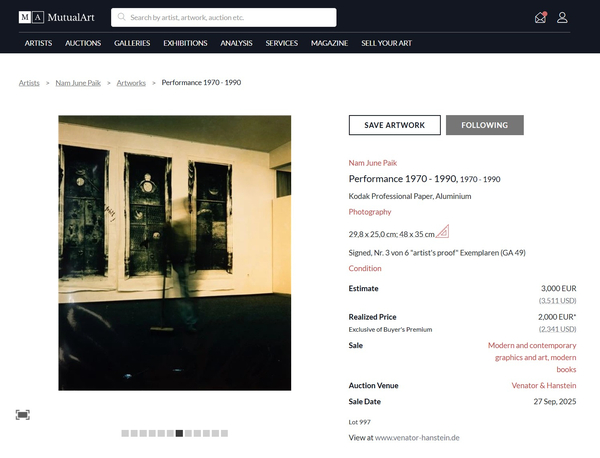Open the Artists menu

(38, 43)
